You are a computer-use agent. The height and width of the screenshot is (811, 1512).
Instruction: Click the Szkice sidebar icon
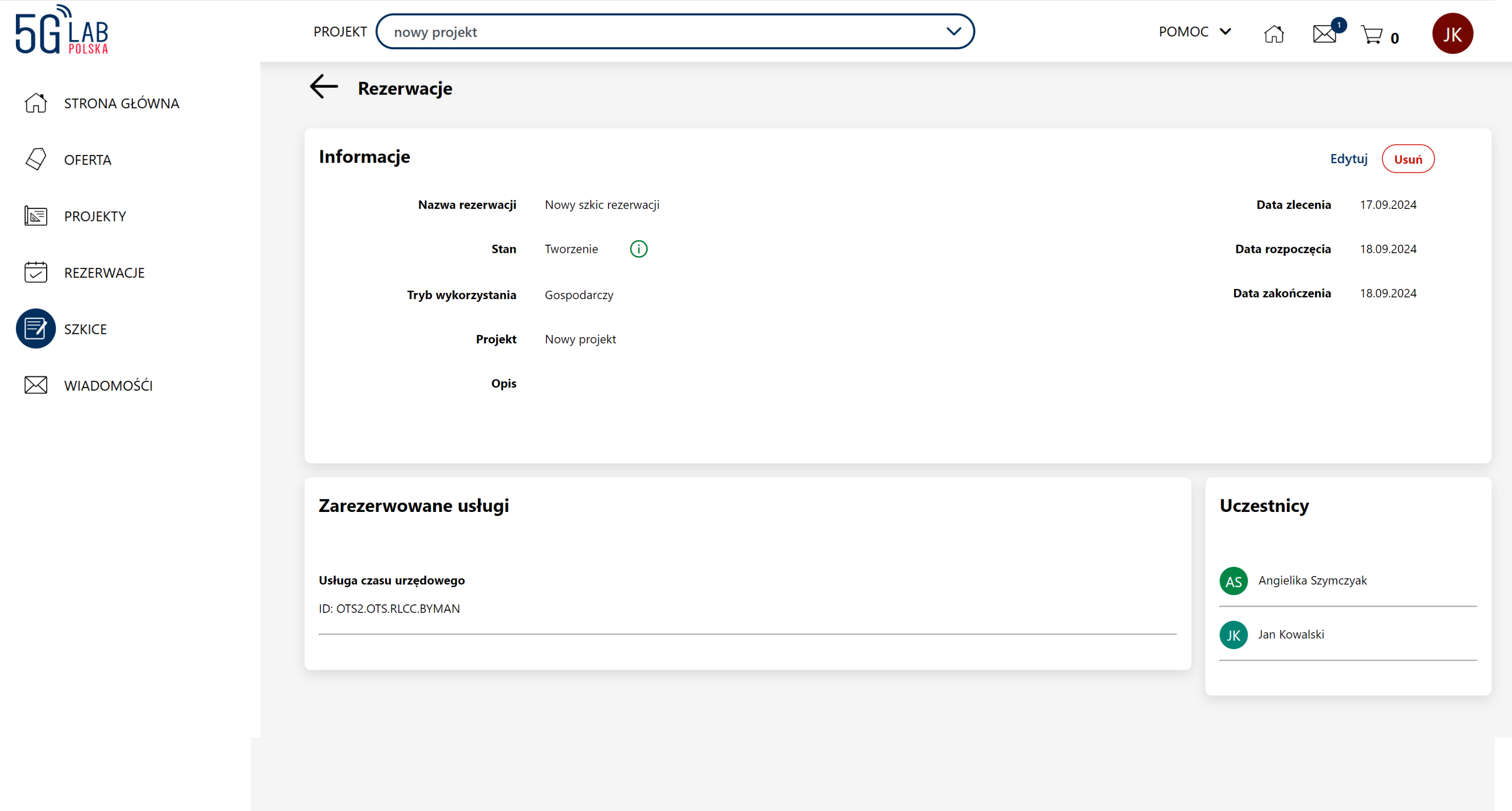click(x=36, y=329)
